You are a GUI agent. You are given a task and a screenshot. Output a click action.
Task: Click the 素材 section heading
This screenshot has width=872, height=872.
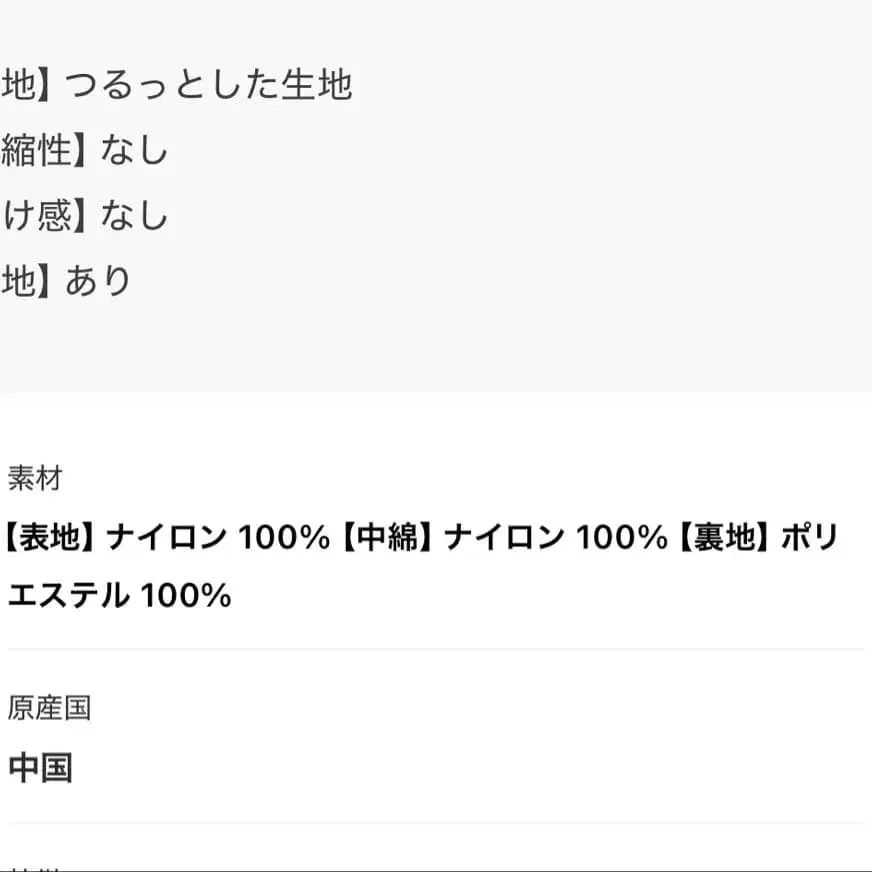click(x=35, y=479)
